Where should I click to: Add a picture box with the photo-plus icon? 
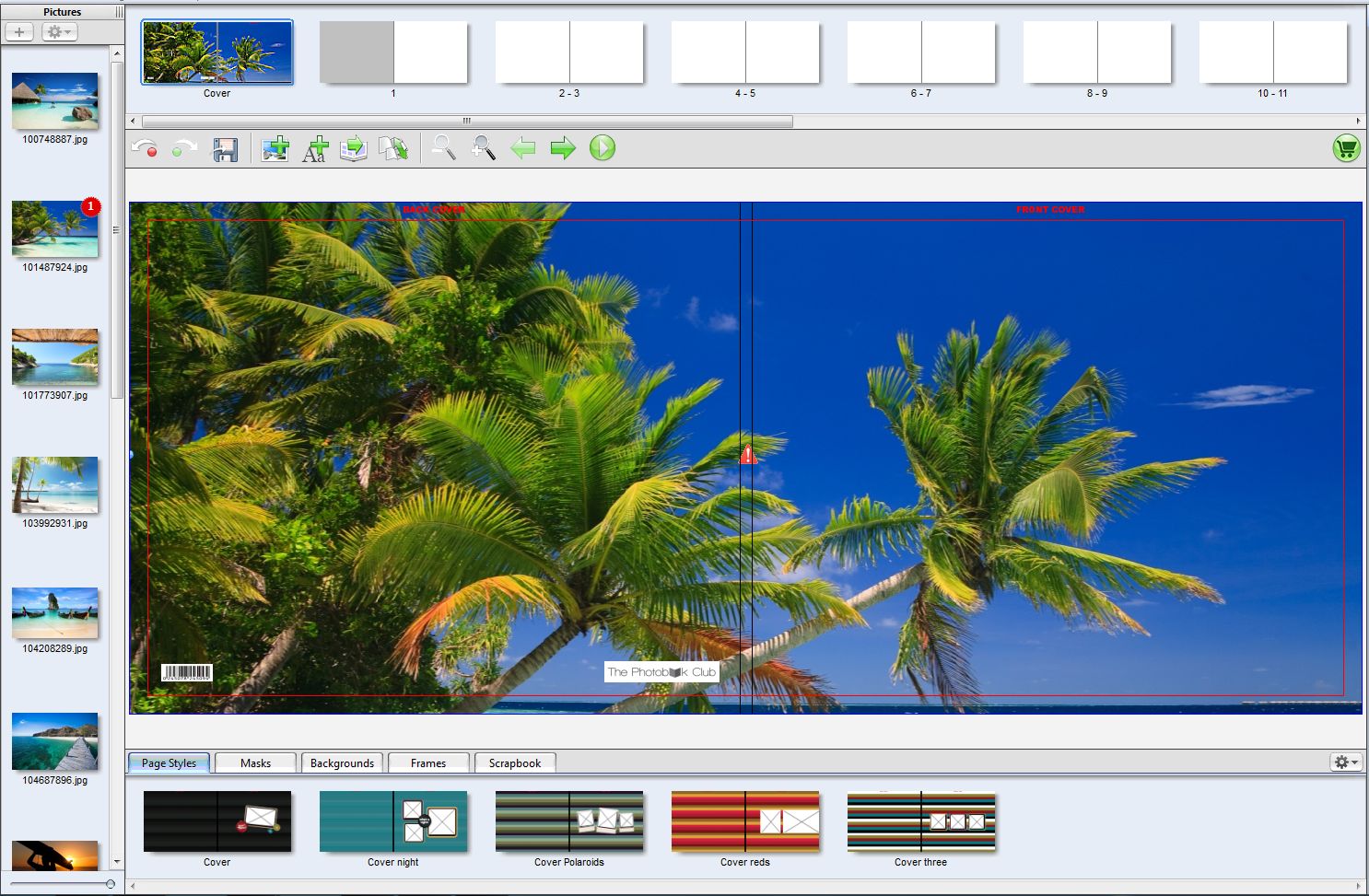click(275, 148)
